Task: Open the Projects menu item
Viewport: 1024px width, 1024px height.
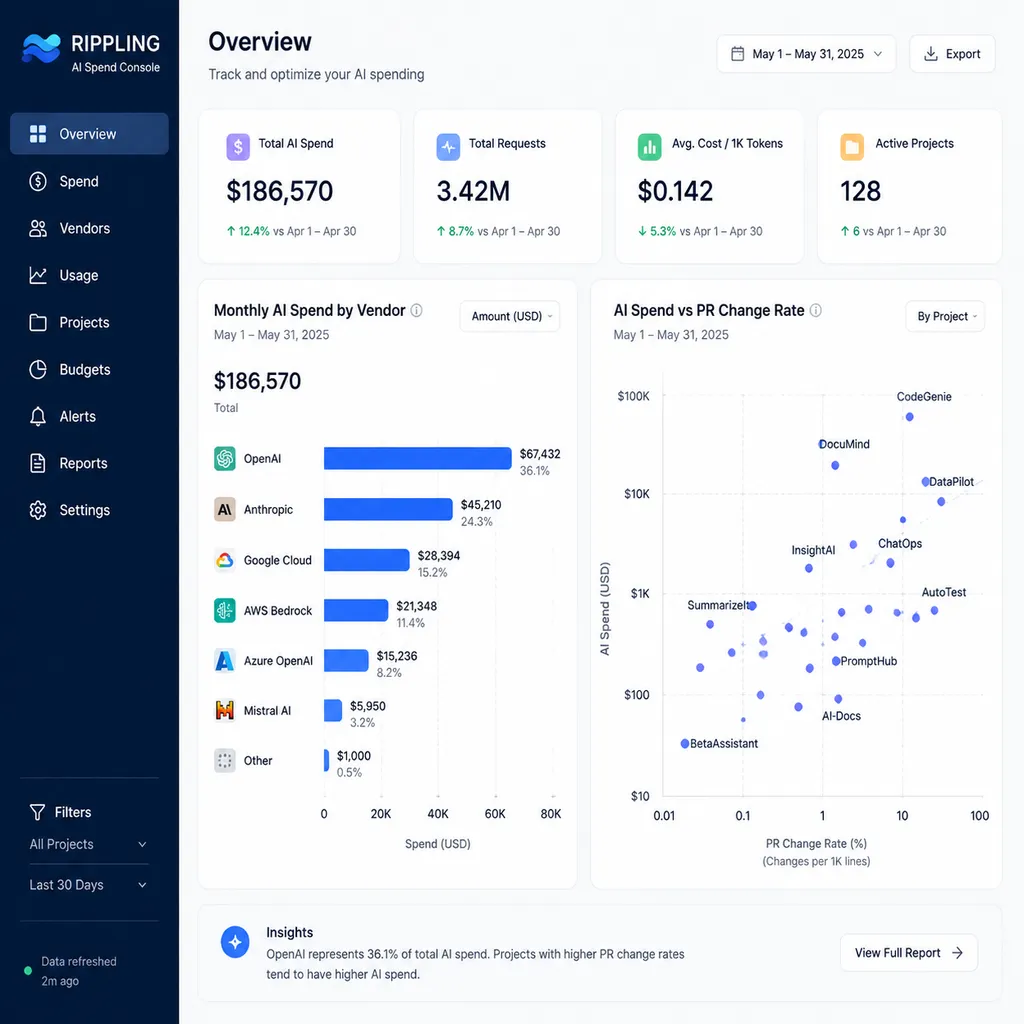Action: (89, 322)
